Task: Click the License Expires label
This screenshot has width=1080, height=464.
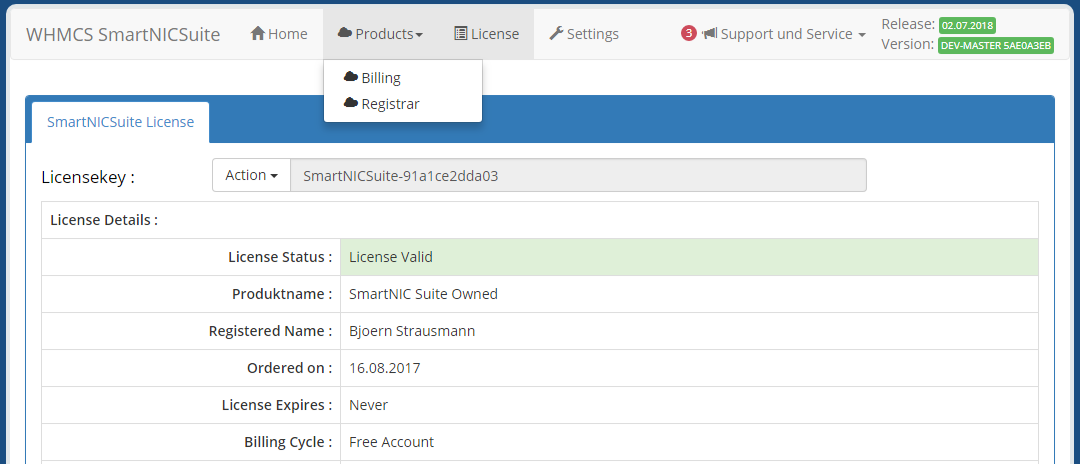Action: (277, 405)
